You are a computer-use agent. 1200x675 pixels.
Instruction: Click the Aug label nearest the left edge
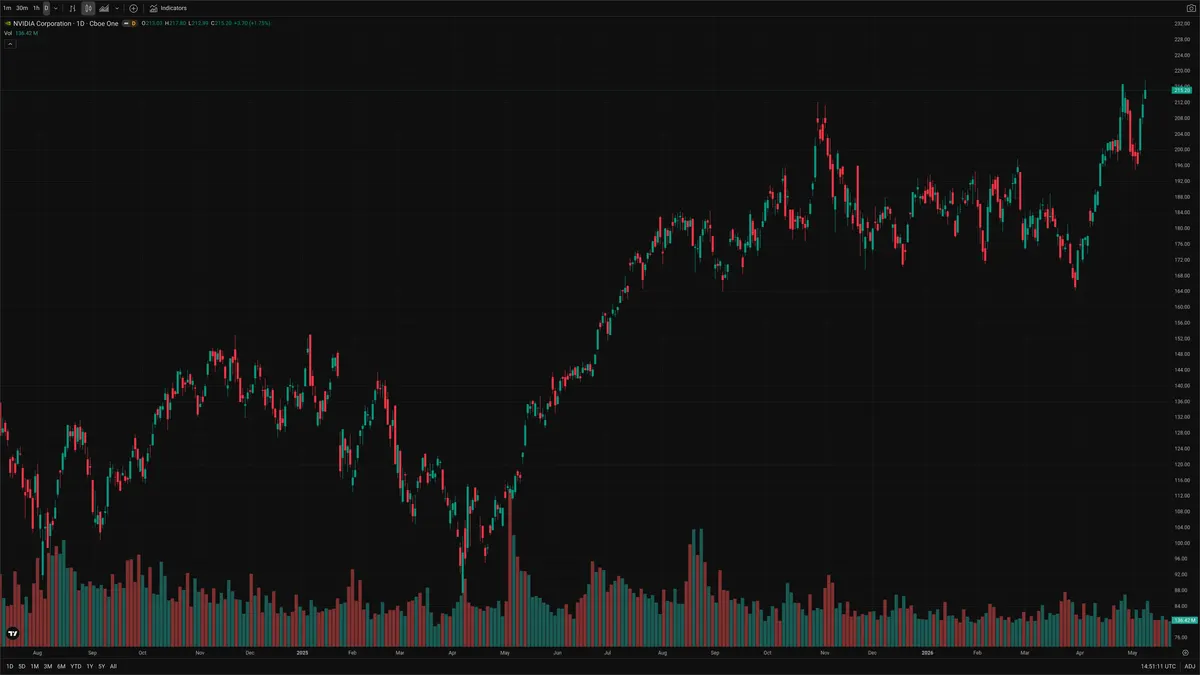[x=37, y=652]
